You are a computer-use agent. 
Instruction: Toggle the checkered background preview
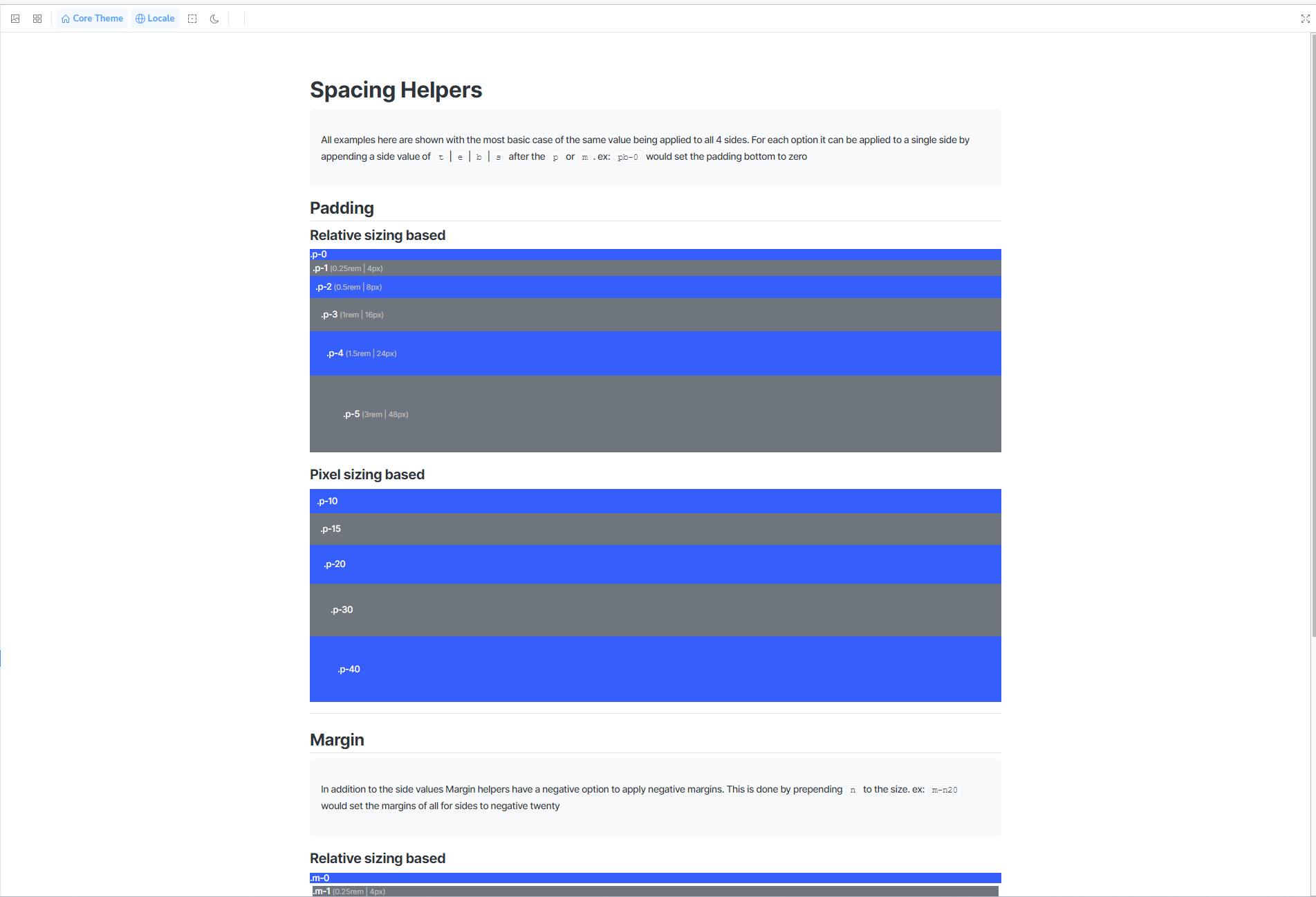point(15,19)
